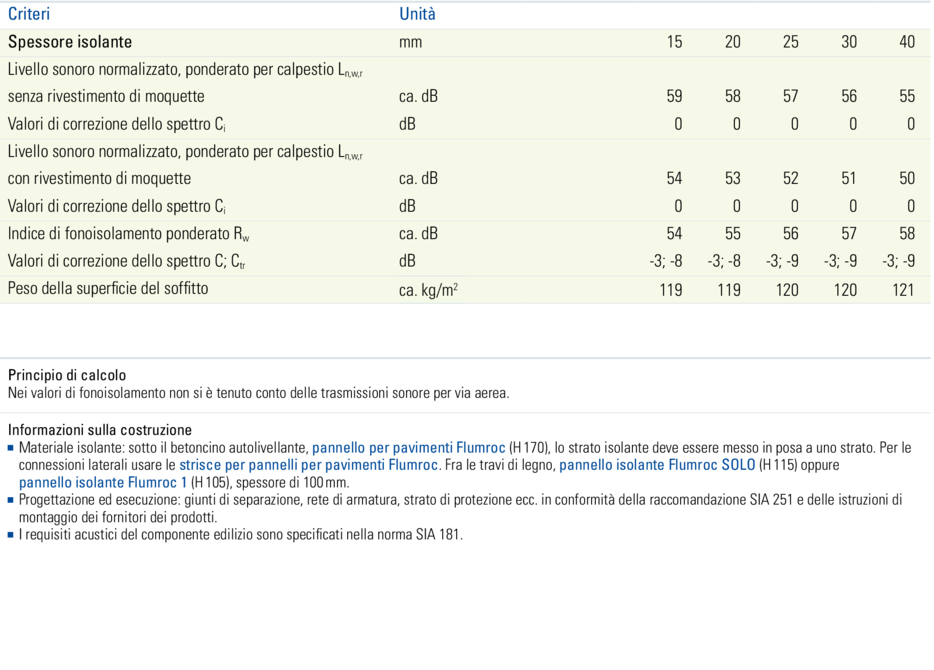Image resolution: width=934 pixels, height=670 pixels.
Task: Click Peso della superficie del soffitto label
Action: (108, 289)
